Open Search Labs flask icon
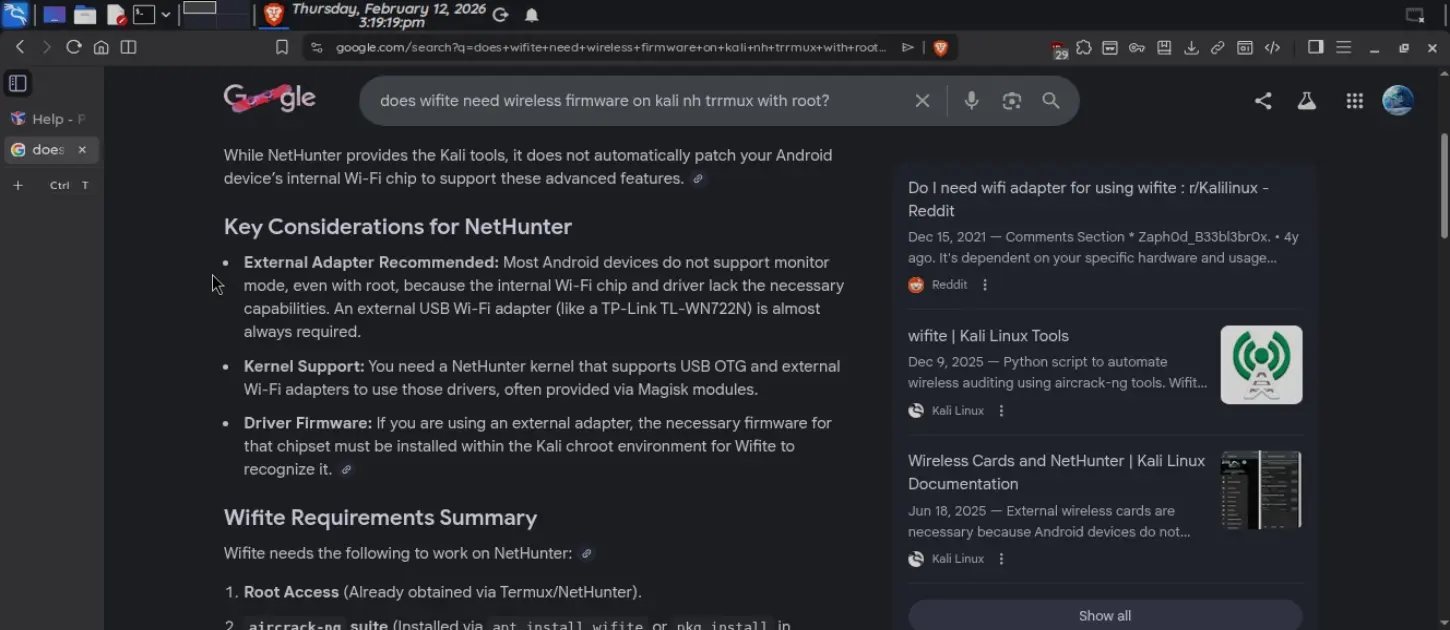This screenshot has width=1450, height=630. click(x=1306, y=101)
